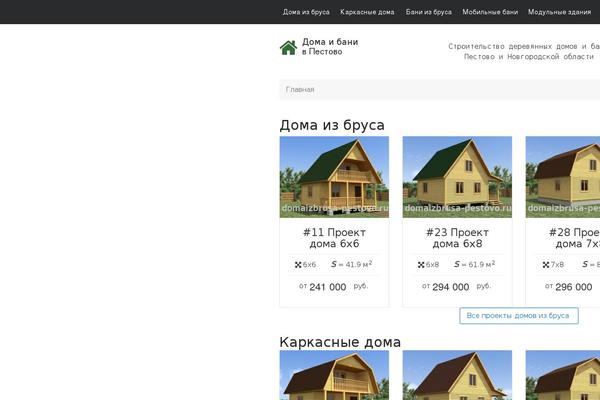The image size is (600, 400).
Task: Open #28 Проект дома 7х8 link
Action: point(574,238)
